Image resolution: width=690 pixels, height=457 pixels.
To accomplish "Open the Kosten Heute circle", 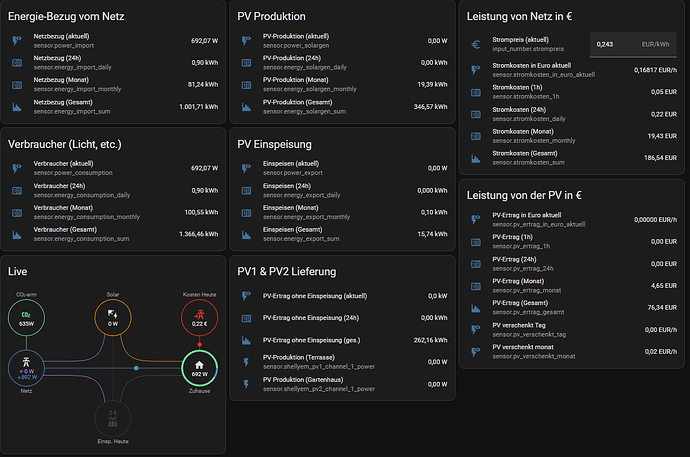I will pos(199,318).
